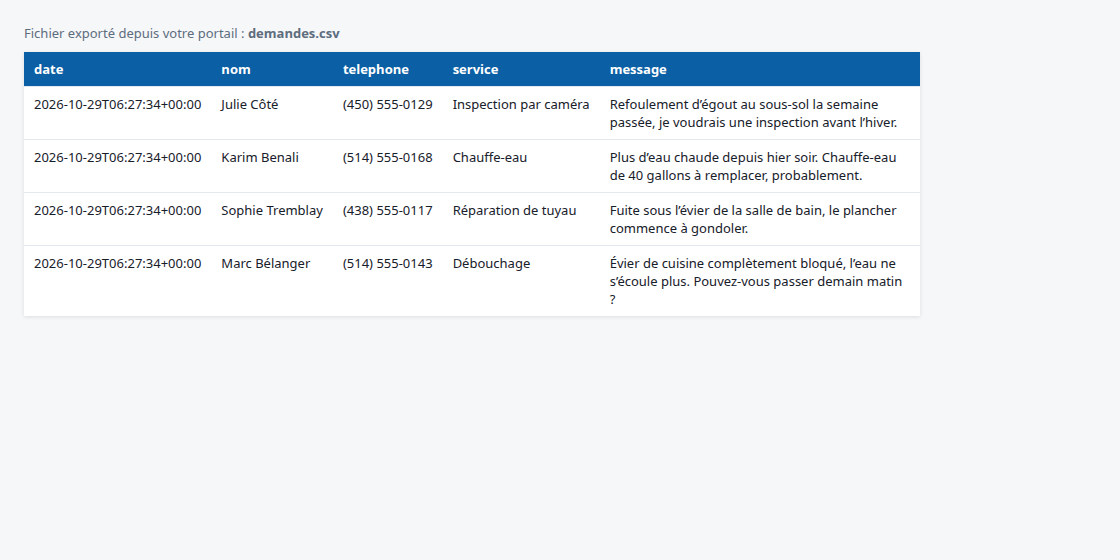
Task: Click phone number (514) 555-0143
Action: 387,264
